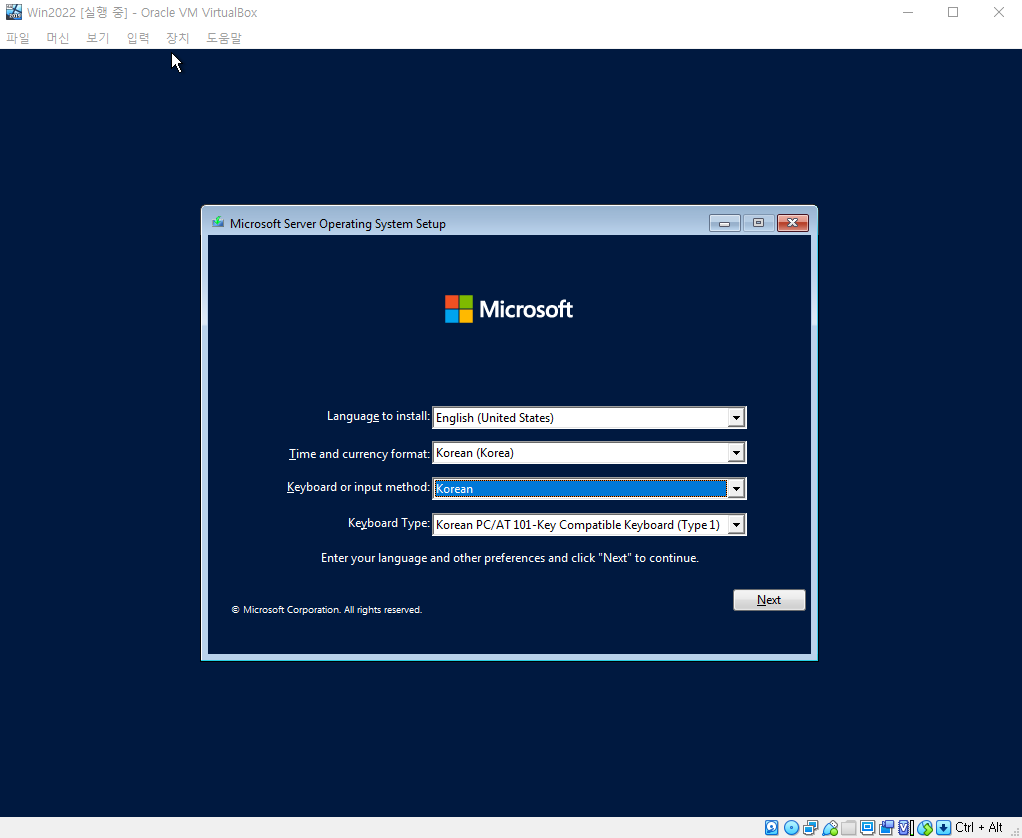Viewport: 1022px width, 838px height.
Task: Open the 머신 menu
Action: click(x=58, y=38)
